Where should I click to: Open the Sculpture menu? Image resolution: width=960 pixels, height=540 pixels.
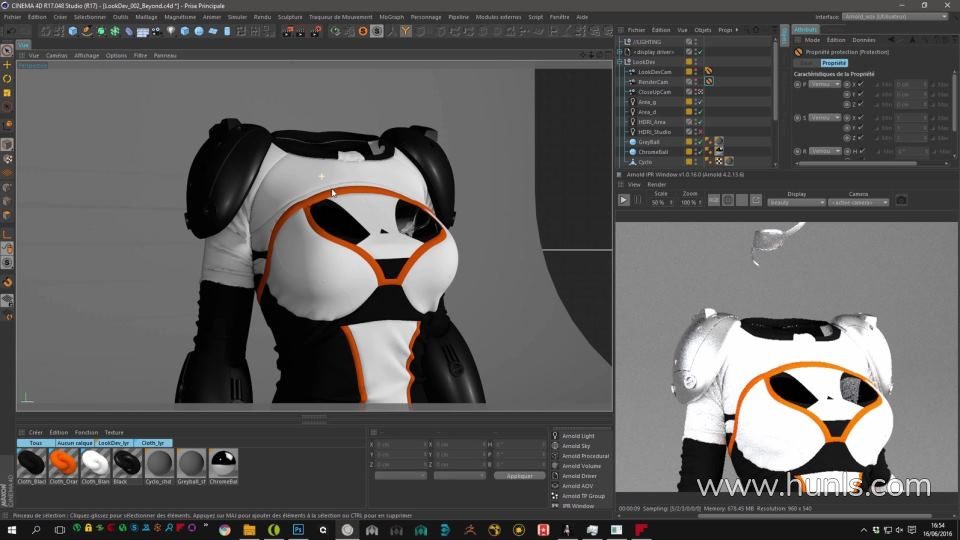[x=290, y=17]
